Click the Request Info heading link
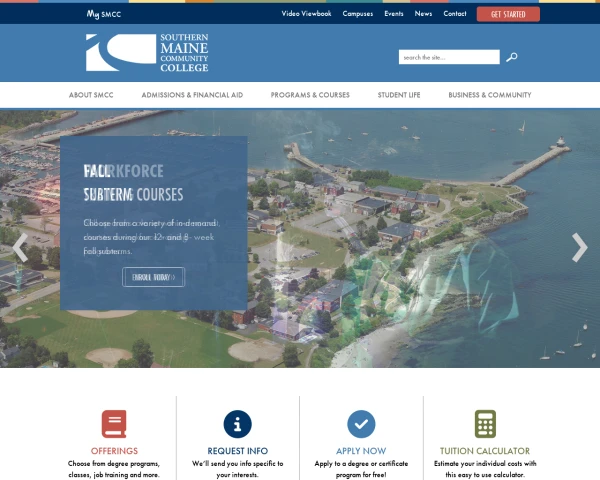 pos(238,451)
